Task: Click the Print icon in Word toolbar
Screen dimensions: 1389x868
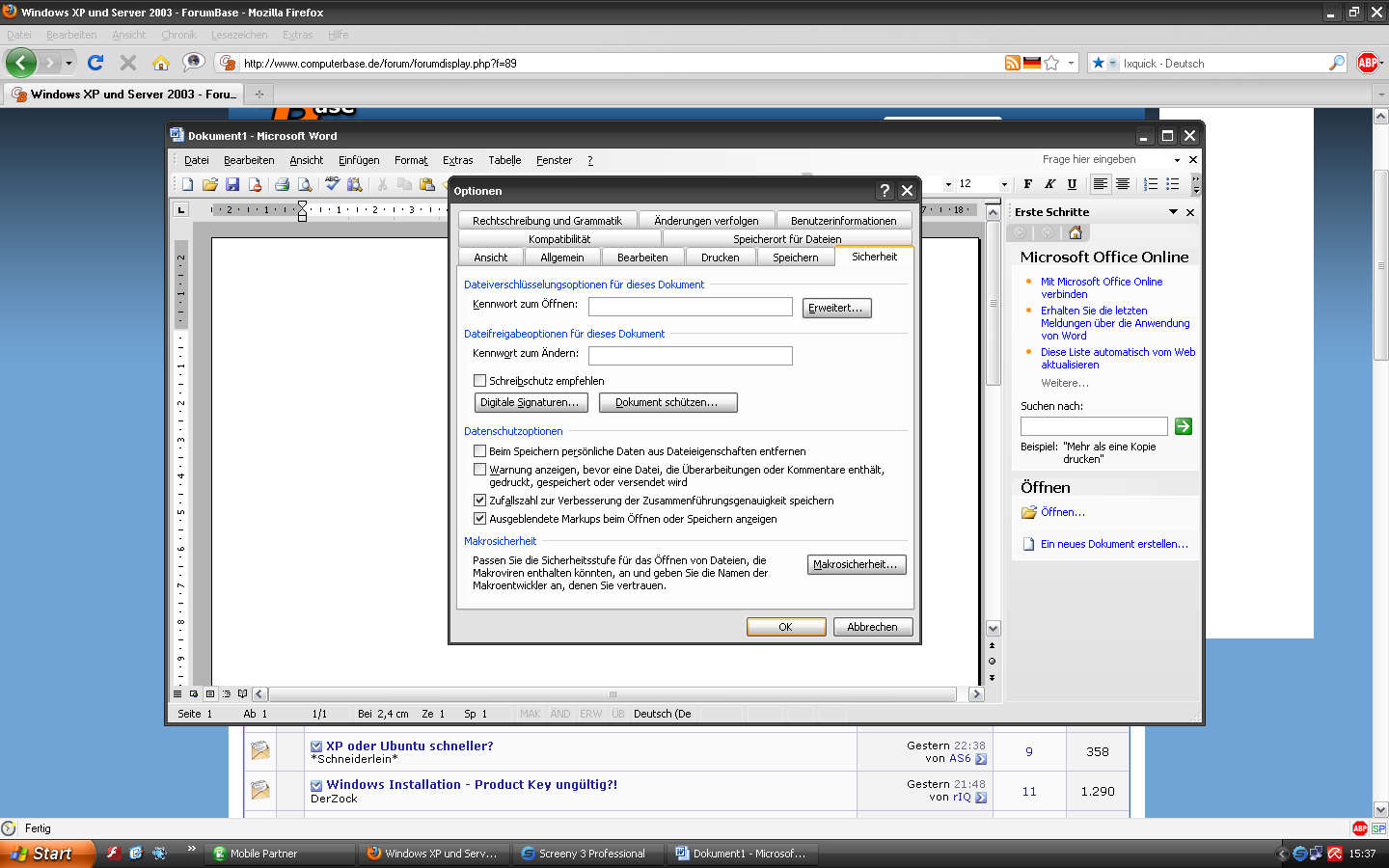Action: click(282, 184)
